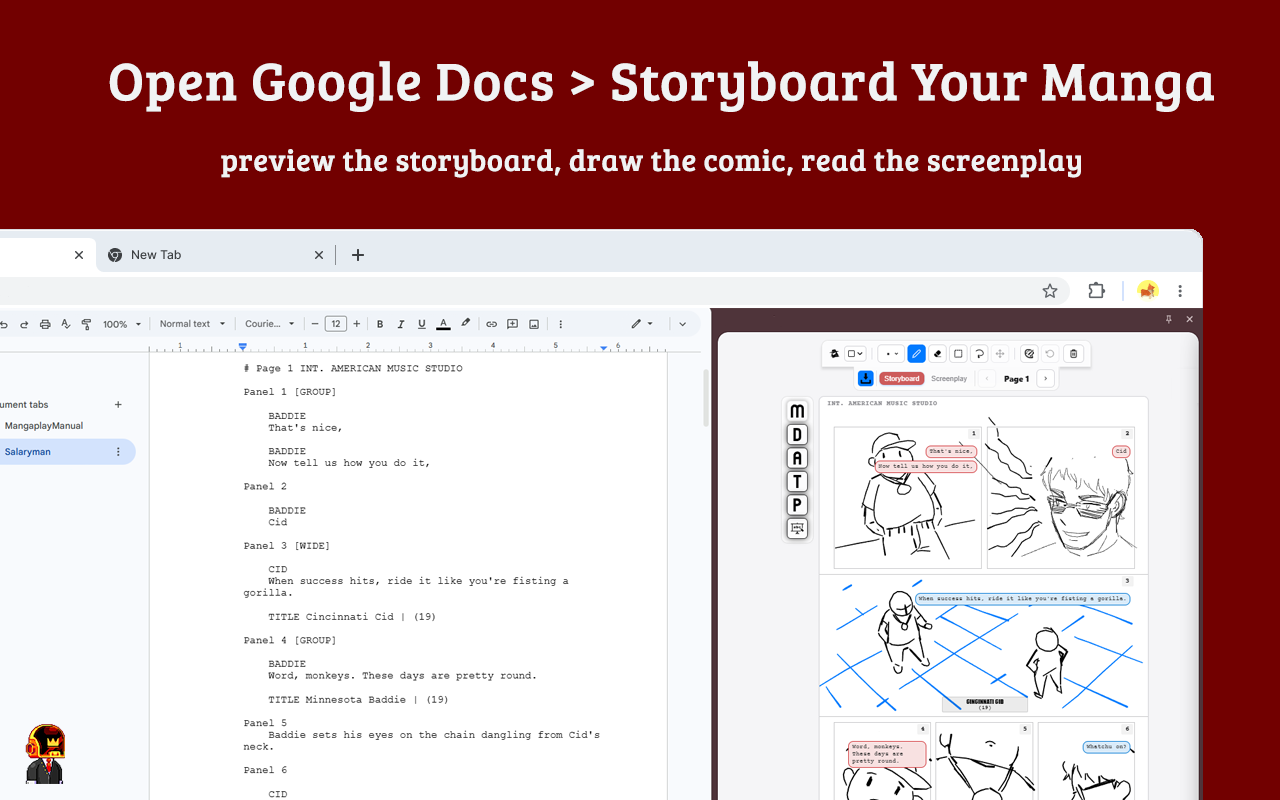This screenshot has width=1280, height=800.
Task: Click the font size field
Action: point(336,324)
